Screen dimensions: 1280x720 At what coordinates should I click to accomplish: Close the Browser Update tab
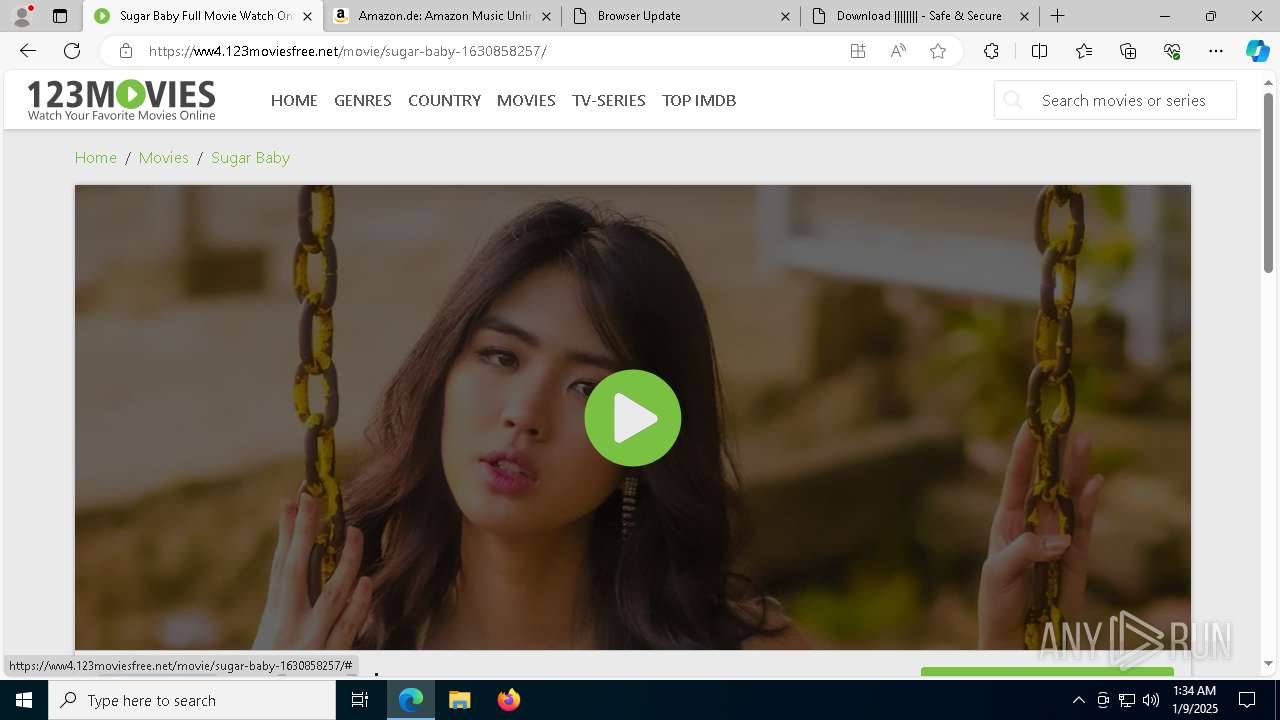point(785,16)
